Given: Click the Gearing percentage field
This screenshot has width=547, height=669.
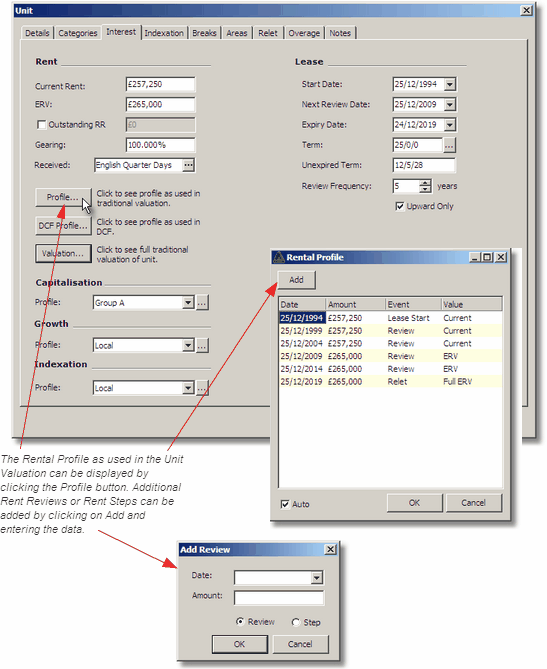Looking at the screenshot, I should coord(160,145).
